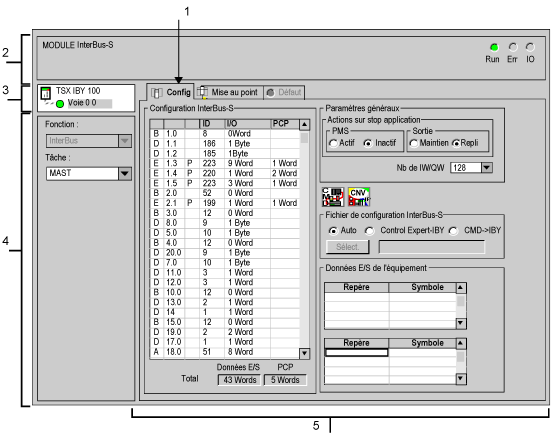The height and width of the screenshot is (439, 552).
Task: Click the second Repère table scroll down arrow
Action: (x=461, y=378)
